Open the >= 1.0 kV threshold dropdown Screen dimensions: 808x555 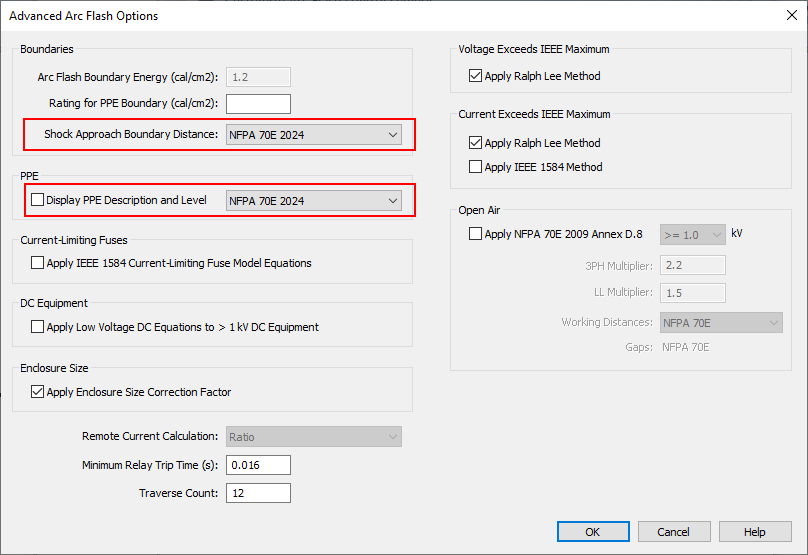[692, 234]
